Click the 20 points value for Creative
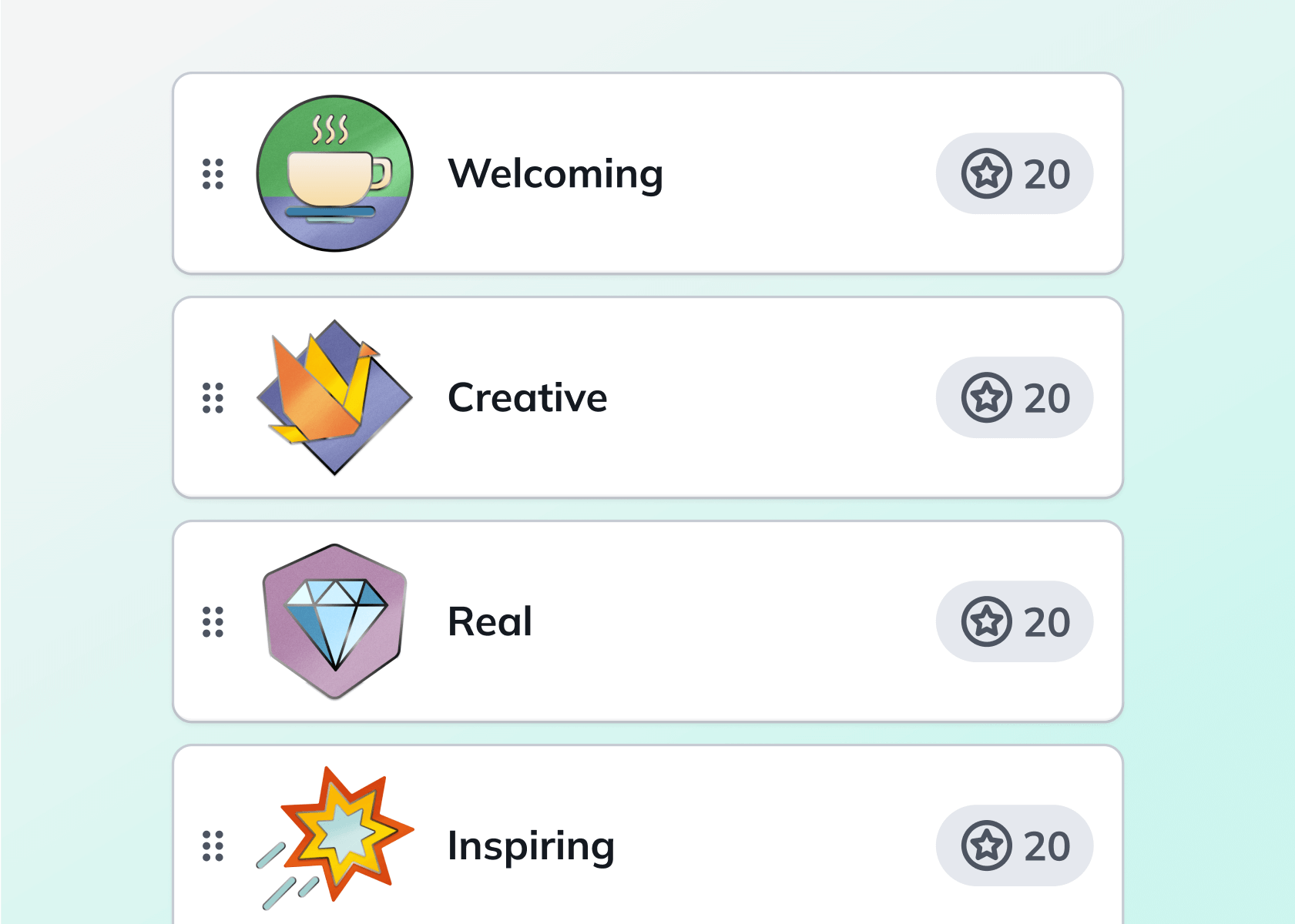 1046,399
